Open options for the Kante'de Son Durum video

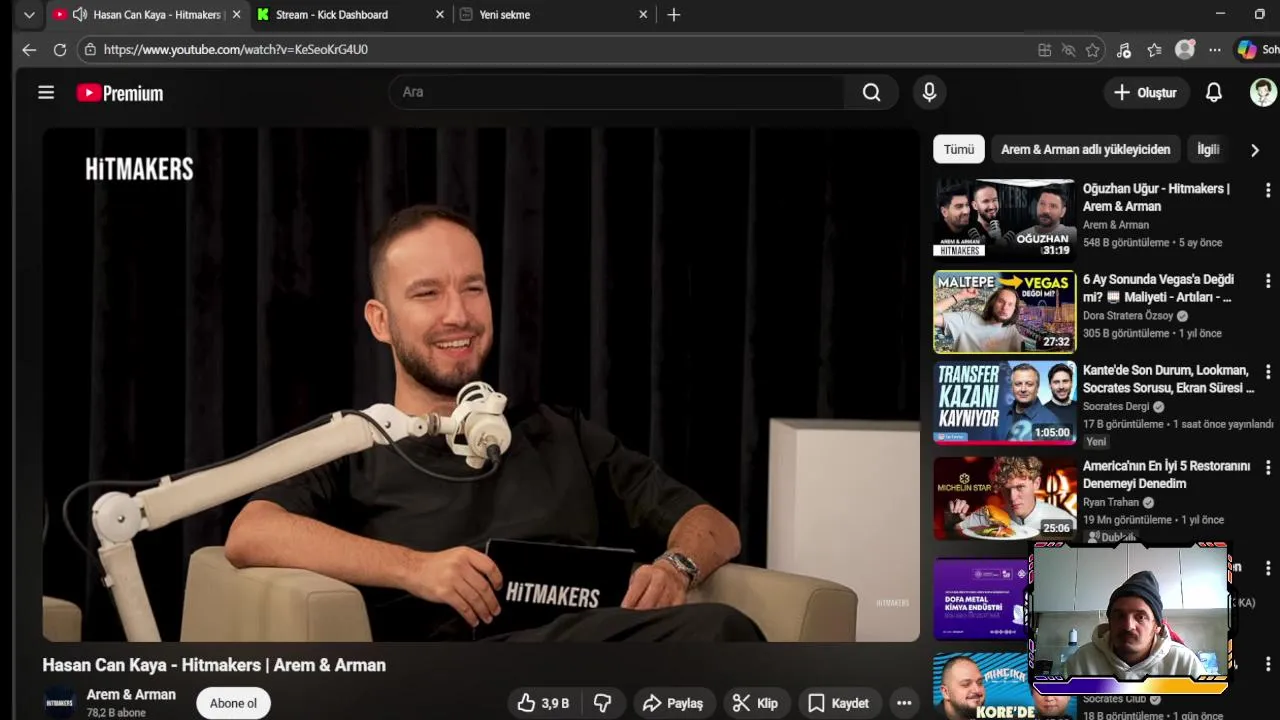tap(1268, 372)
